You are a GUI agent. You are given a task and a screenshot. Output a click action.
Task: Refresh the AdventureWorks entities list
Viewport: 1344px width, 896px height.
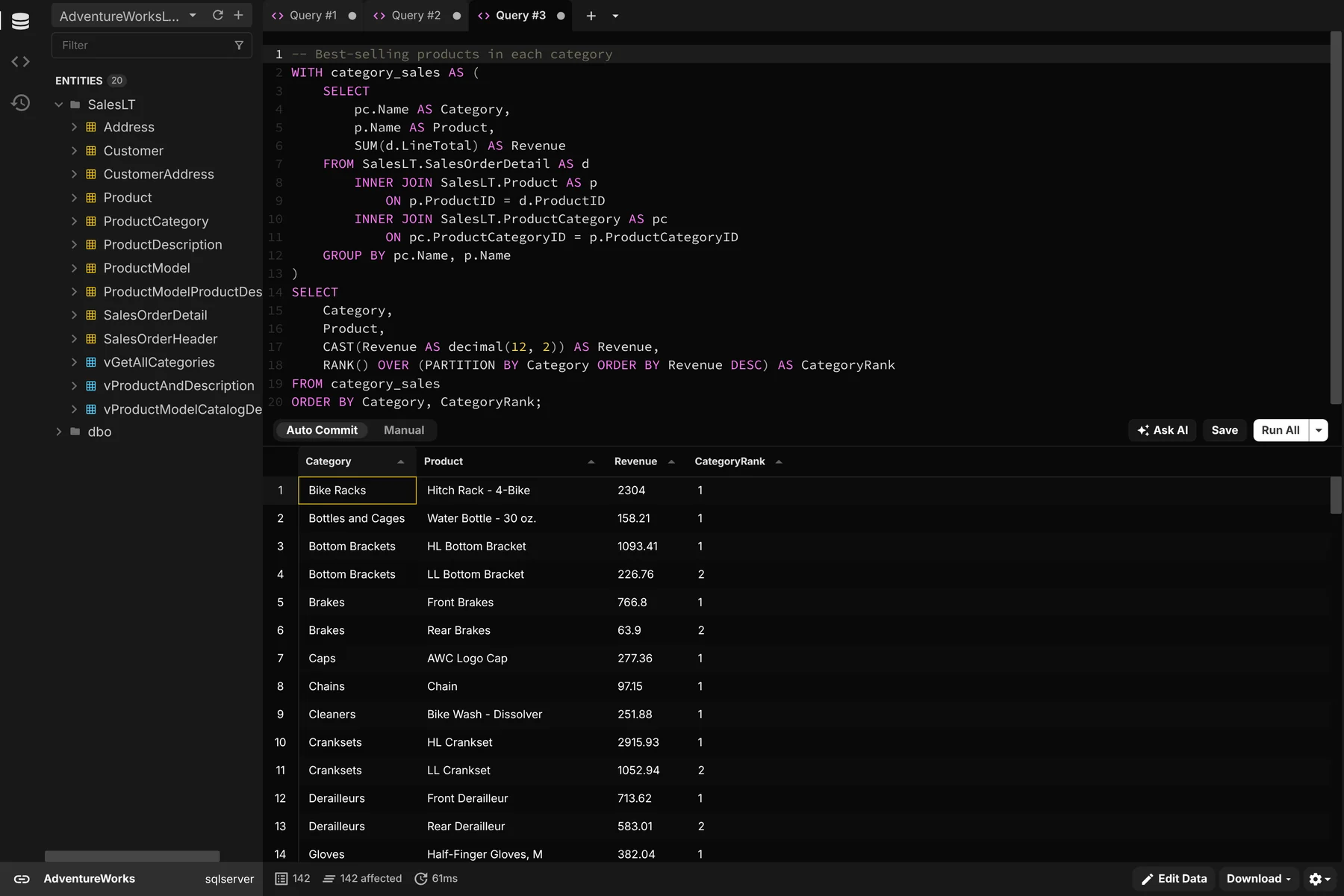point(218,15)
